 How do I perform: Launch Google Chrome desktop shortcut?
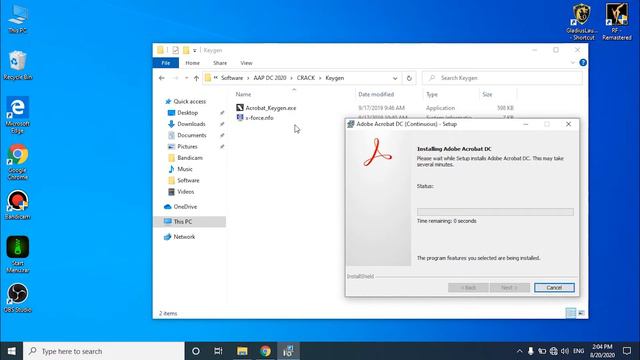point(18,162)
